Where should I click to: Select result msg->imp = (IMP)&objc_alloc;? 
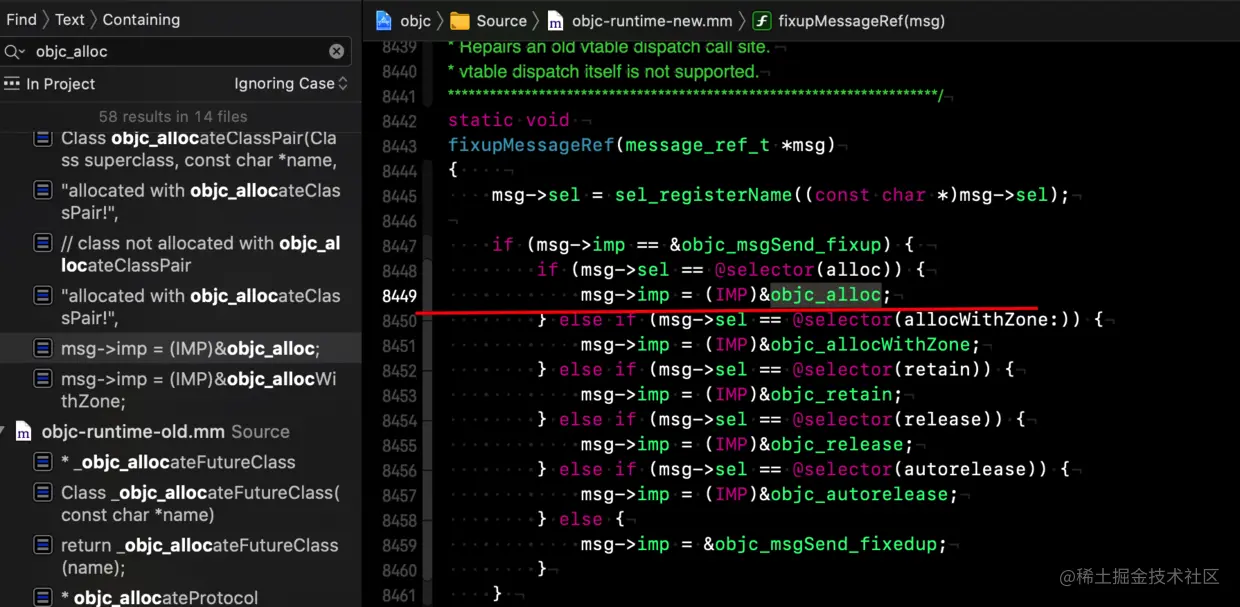tap(180, 348)
